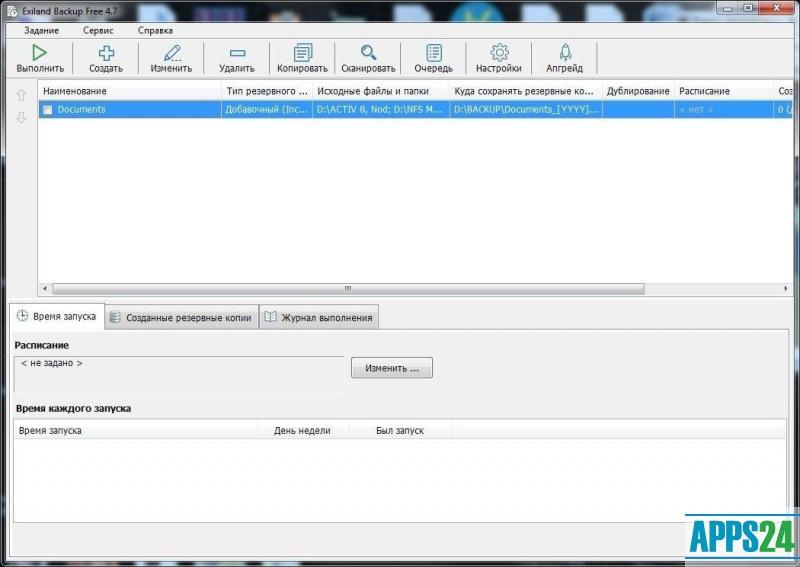Open the Сервис menu
Image resolution: width=800 pixels, height=567 pixels.
98,30
